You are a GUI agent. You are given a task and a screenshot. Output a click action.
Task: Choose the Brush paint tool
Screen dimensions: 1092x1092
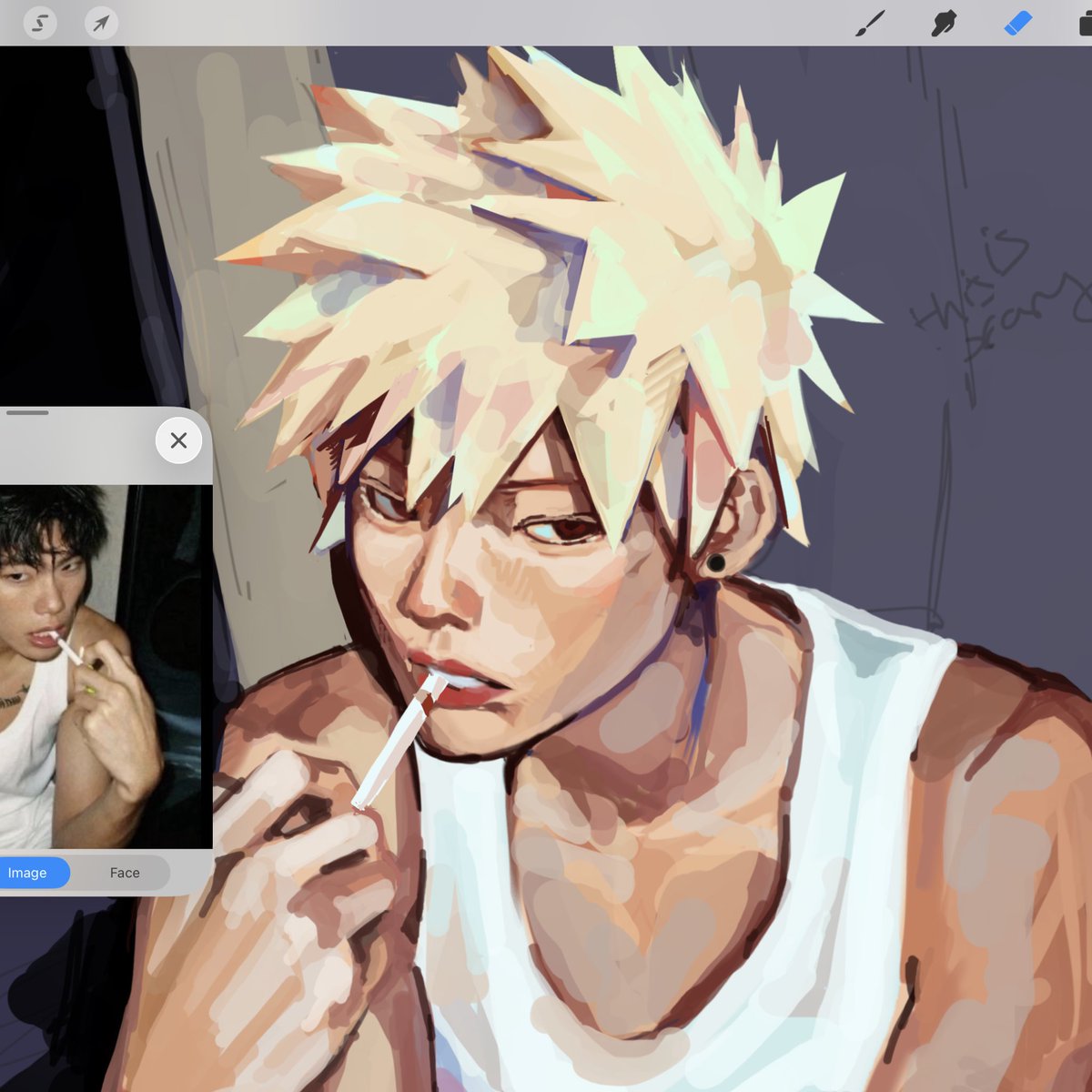(870, 23)
